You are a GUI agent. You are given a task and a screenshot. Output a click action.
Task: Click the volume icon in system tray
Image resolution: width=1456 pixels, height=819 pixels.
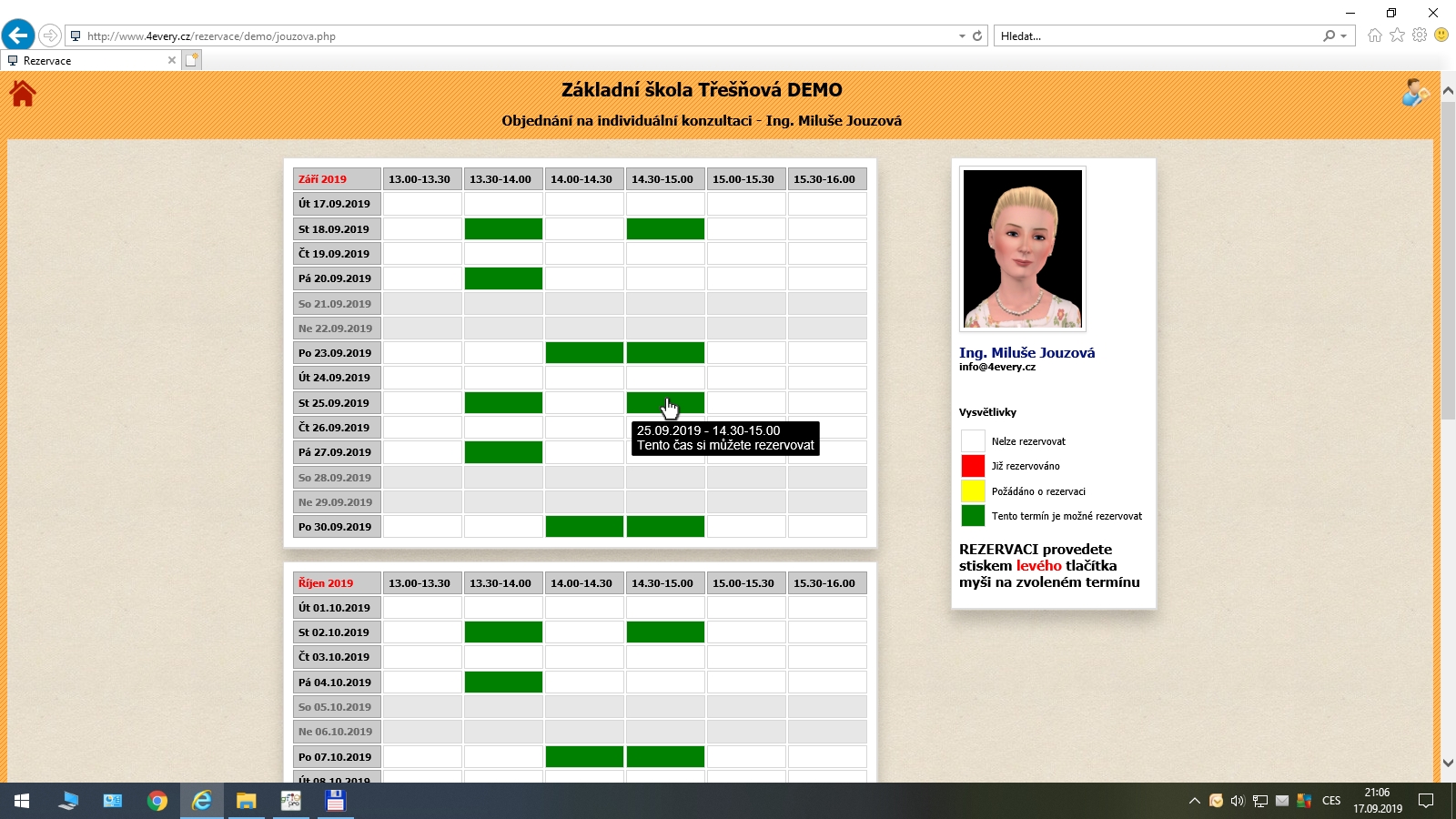1238,801
